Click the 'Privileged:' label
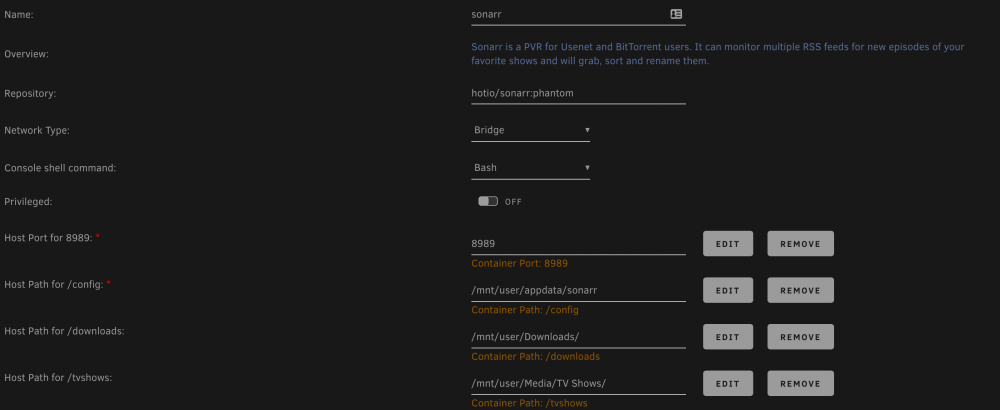Screen dimensions: 1000x410 click(x=28, y=201)
